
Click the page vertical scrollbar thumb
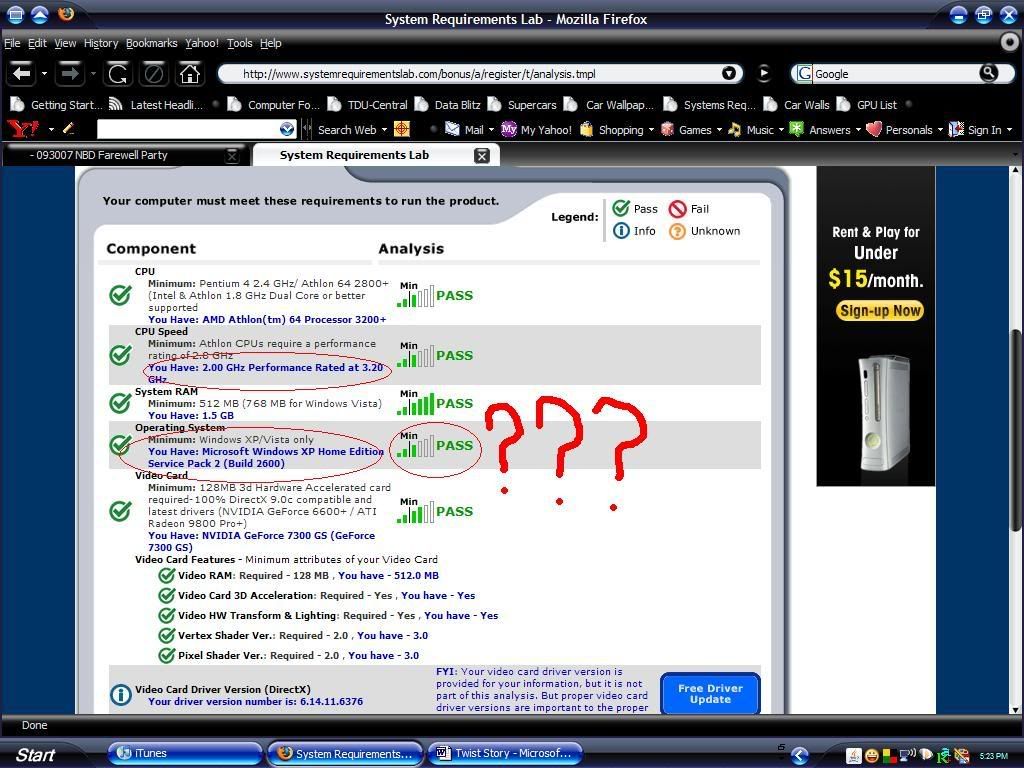(1016, 431)
